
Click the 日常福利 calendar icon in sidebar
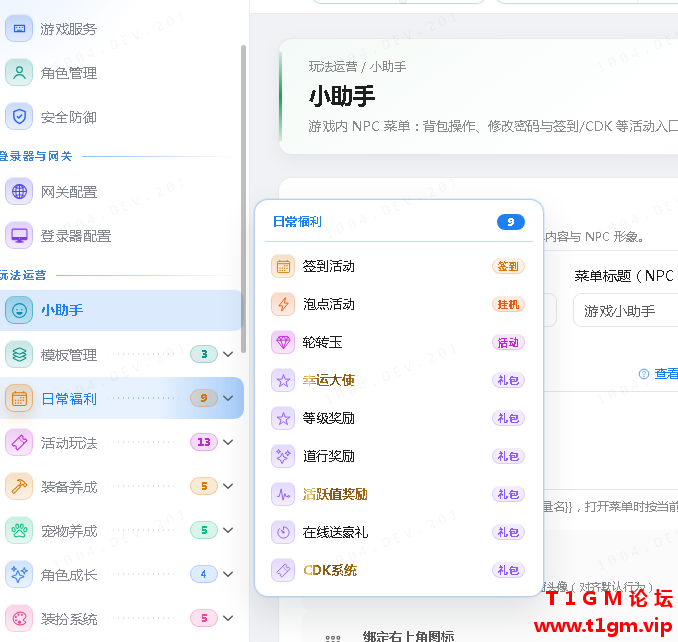coord(19,398)
